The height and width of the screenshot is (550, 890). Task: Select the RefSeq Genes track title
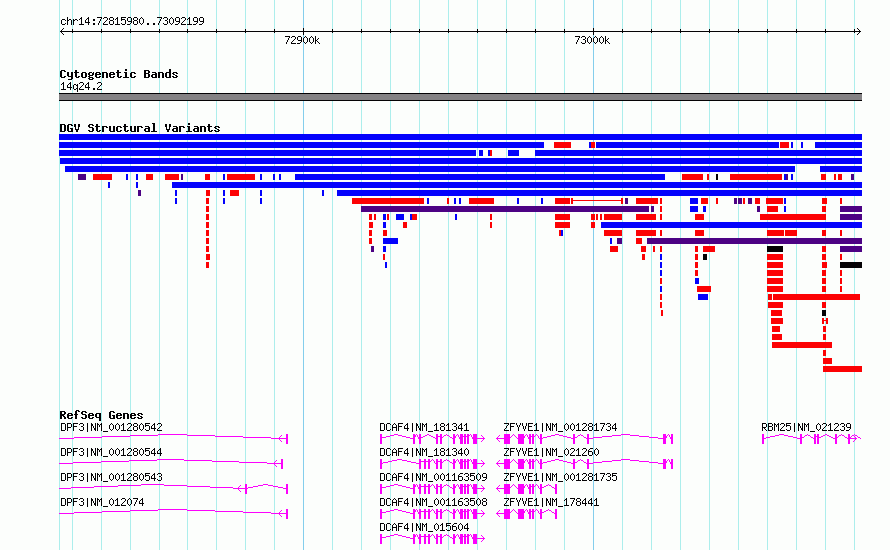pos(101,415)
